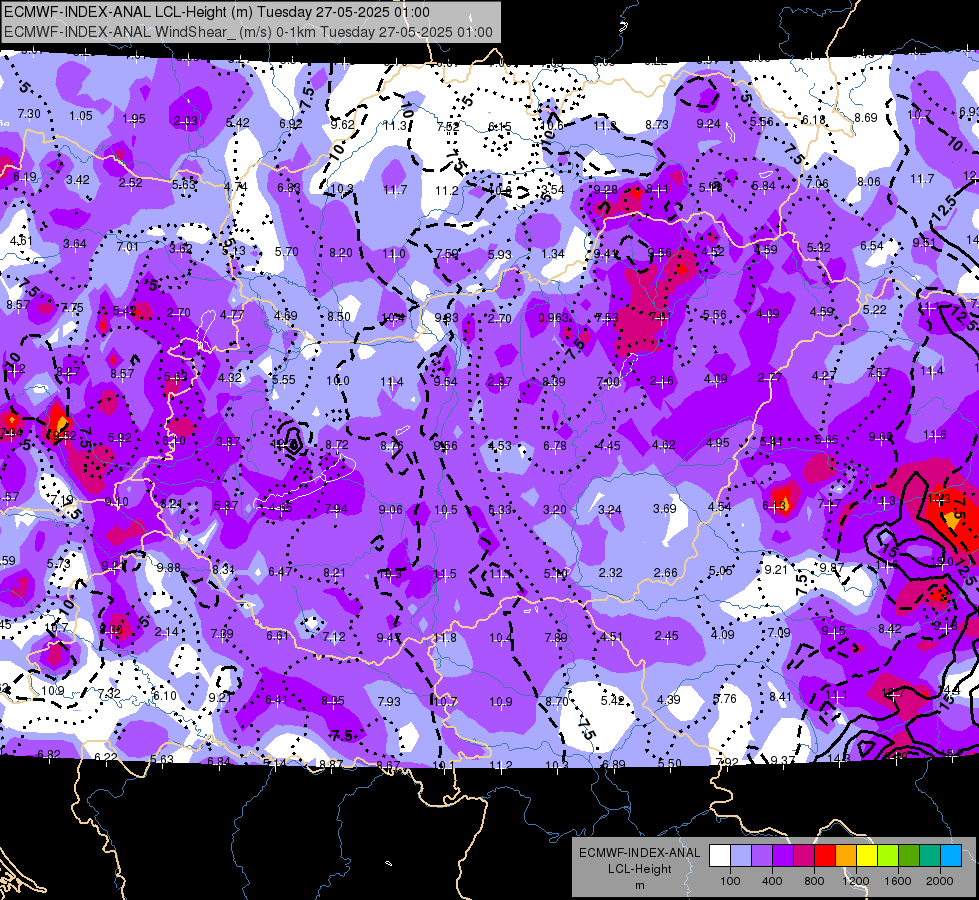Click the wind shear value 7.30
The image size is (979, 900).
[29, 114]
